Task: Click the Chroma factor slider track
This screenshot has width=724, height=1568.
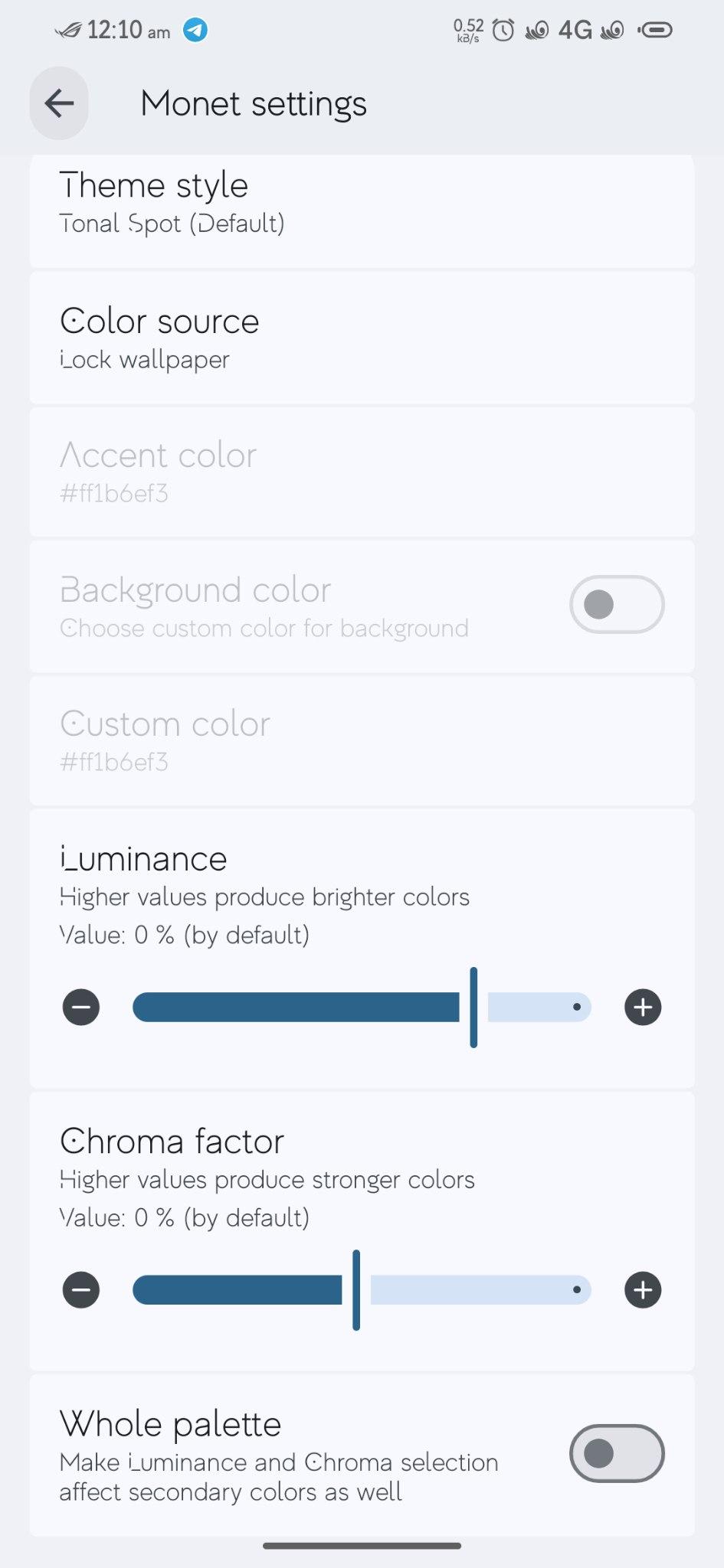Action: pos(362,1289)
